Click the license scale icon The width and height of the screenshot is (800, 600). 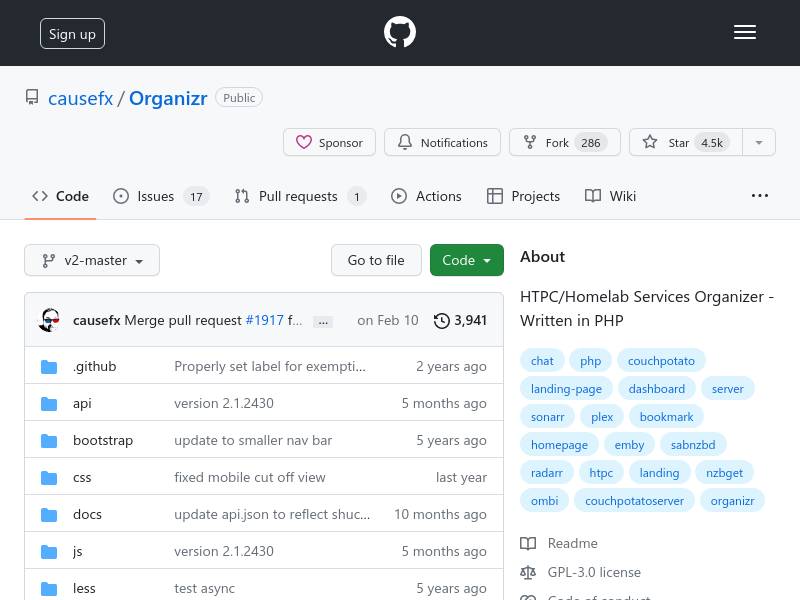(x=528, y=572)
